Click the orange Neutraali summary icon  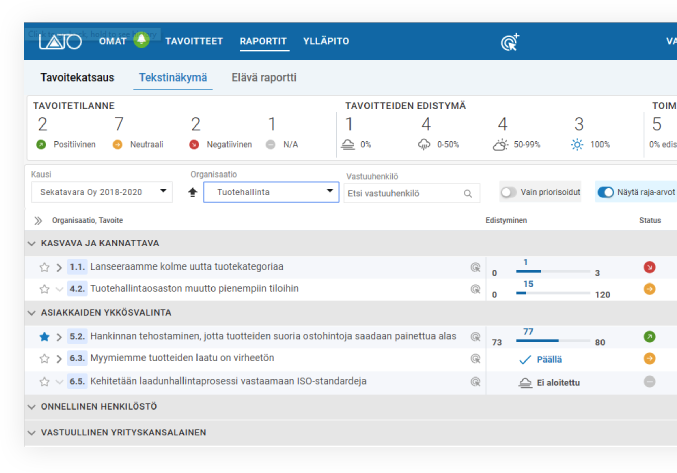117,145
